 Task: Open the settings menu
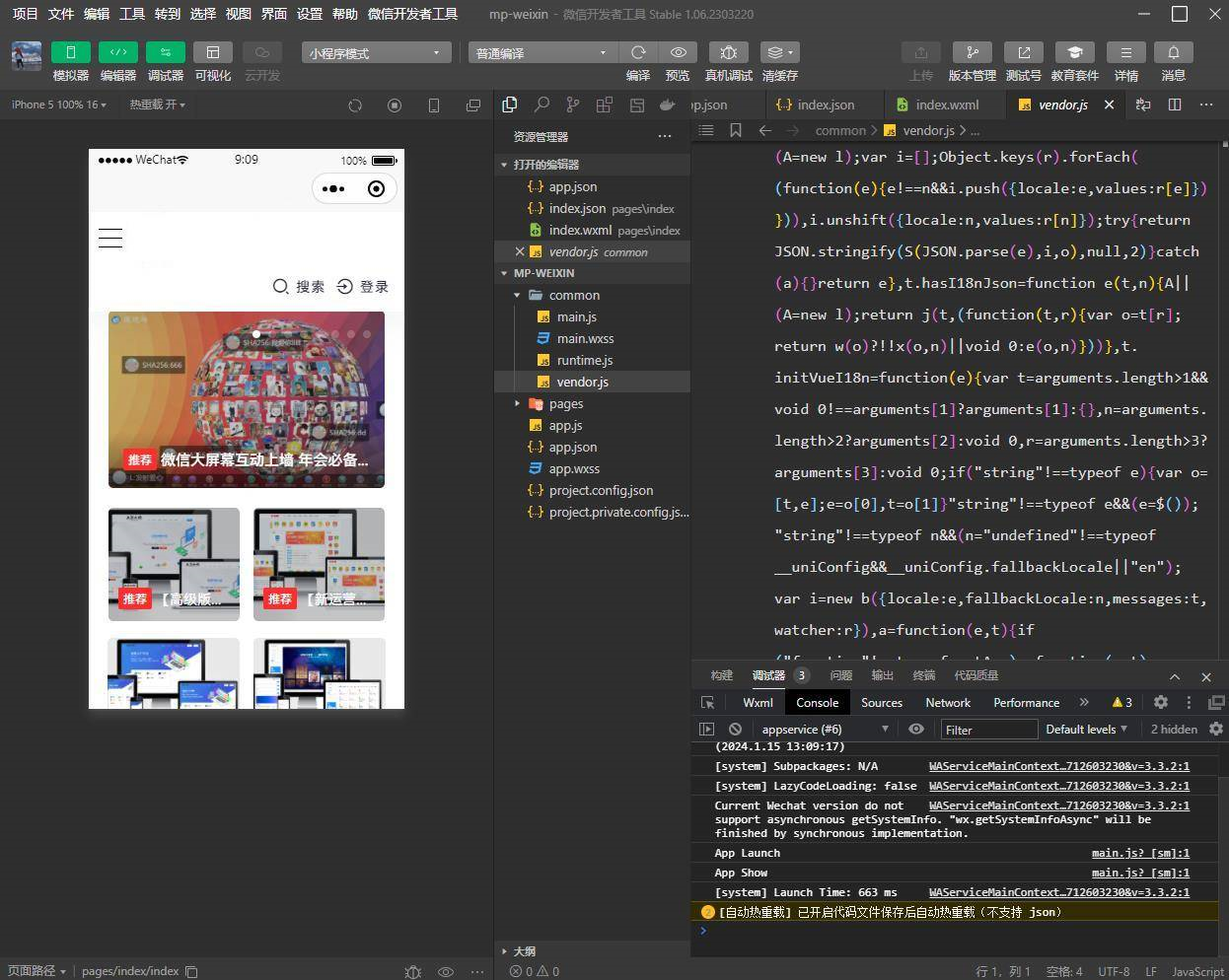coord(310,14)
